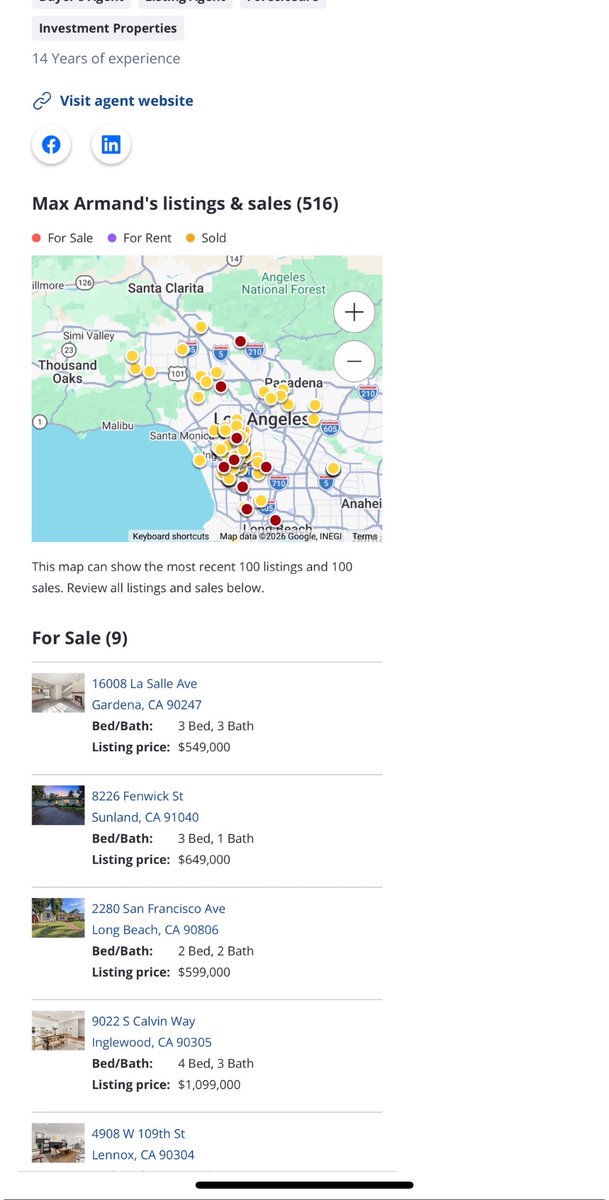View photo thumbnail for 16008 La Salle Ave
Image resolution: width=609 pixels, height=1200 pixels.
58,692
